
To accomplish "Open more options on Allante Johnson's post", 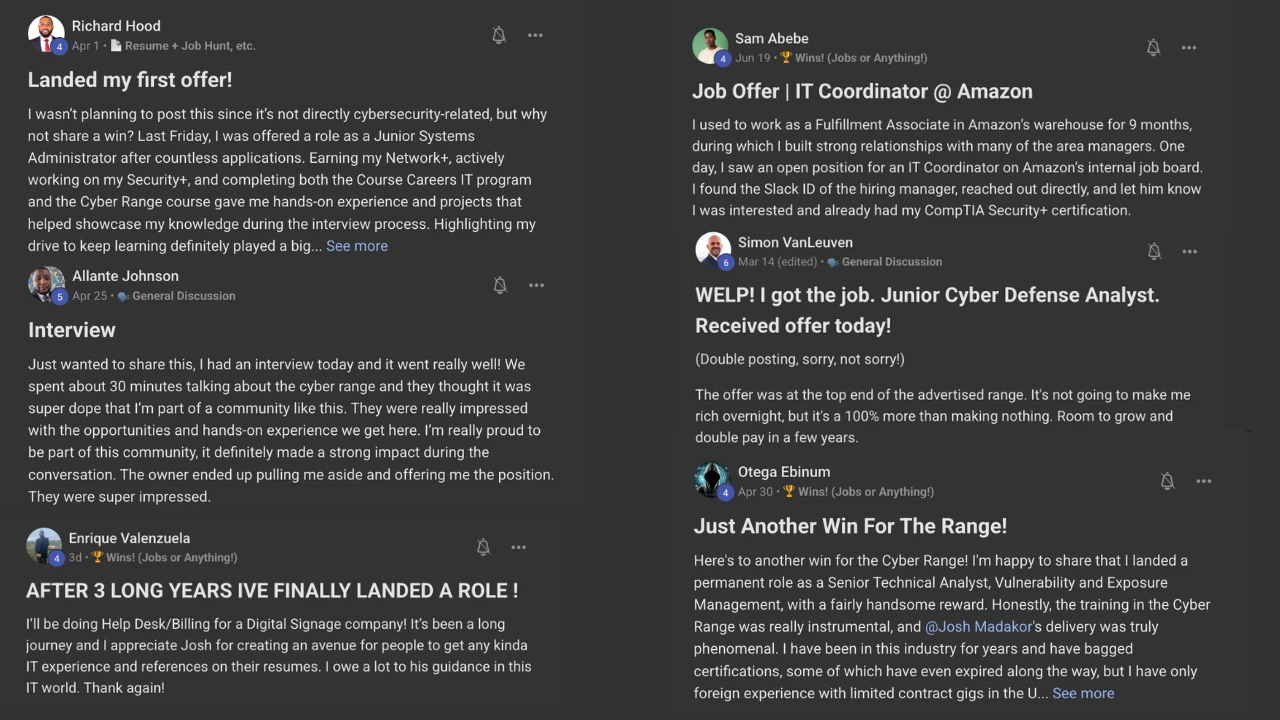I will click(x=537, y=286).
